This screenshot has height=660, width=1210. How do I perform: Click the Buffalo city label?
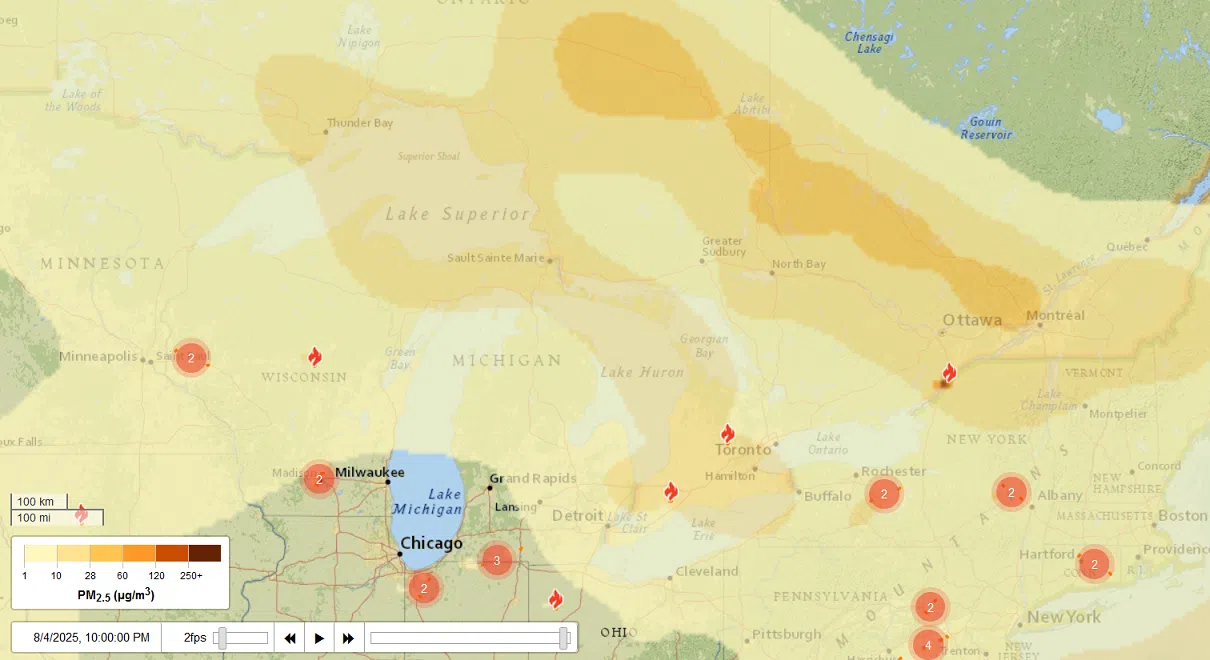pos(828,496)
